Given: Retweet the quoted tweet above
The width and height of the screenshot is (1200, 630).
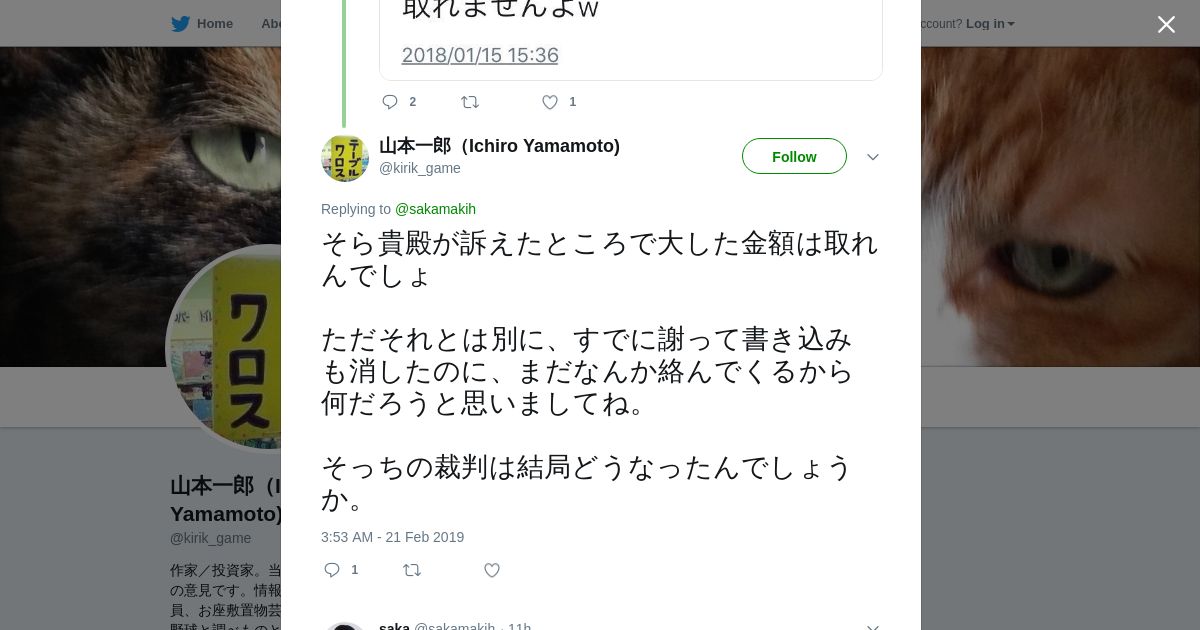Looking at the screenshot, I should (469, 102).
